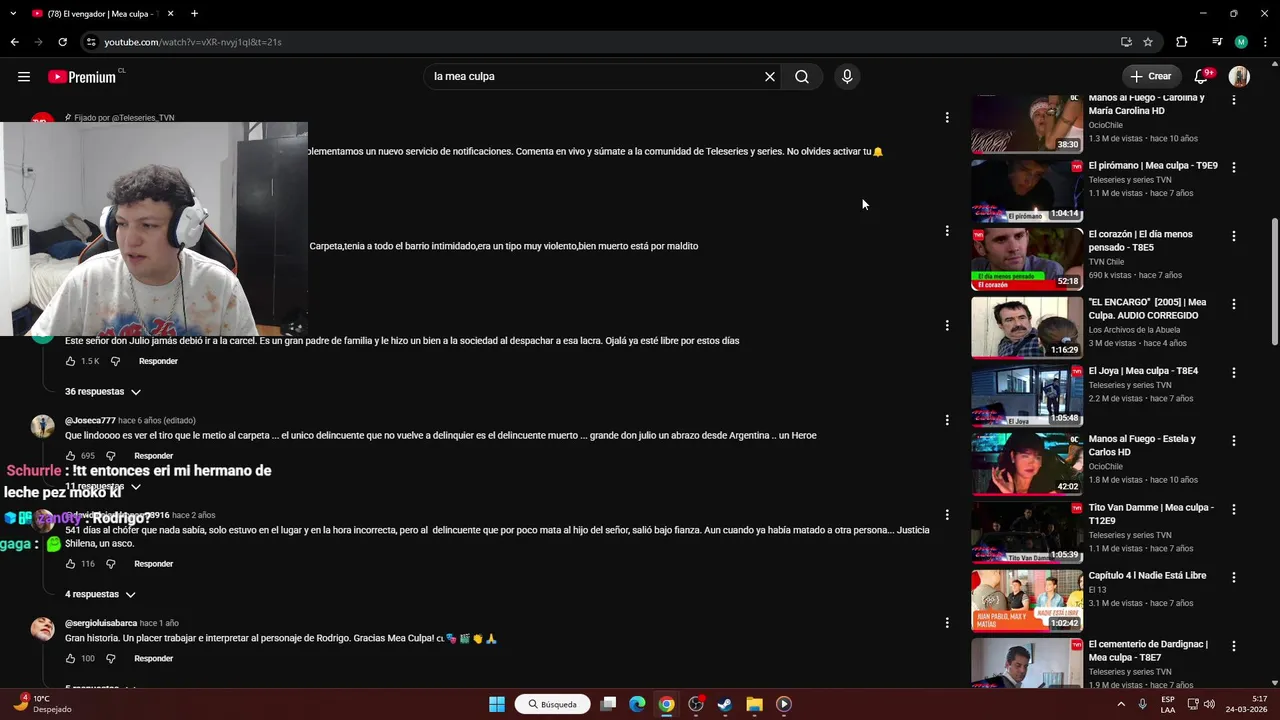The height and width of the screenshot is (720, 1280).
Task: Like the @Joseca777 comment
Action: coord(70,456)
